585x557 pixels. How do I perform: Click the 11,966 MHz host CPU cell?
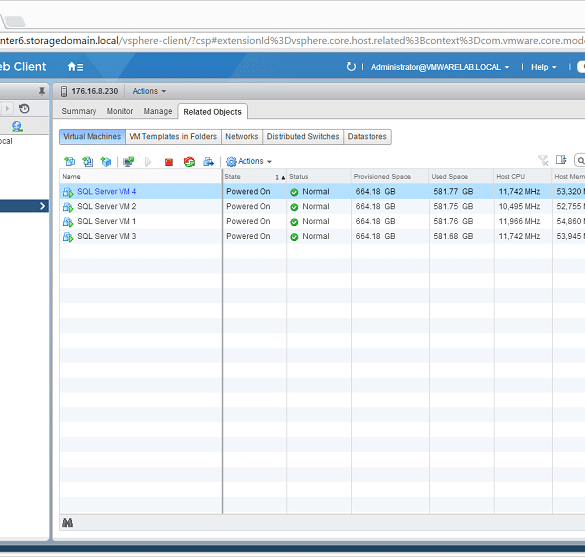[x=519, y=221]
